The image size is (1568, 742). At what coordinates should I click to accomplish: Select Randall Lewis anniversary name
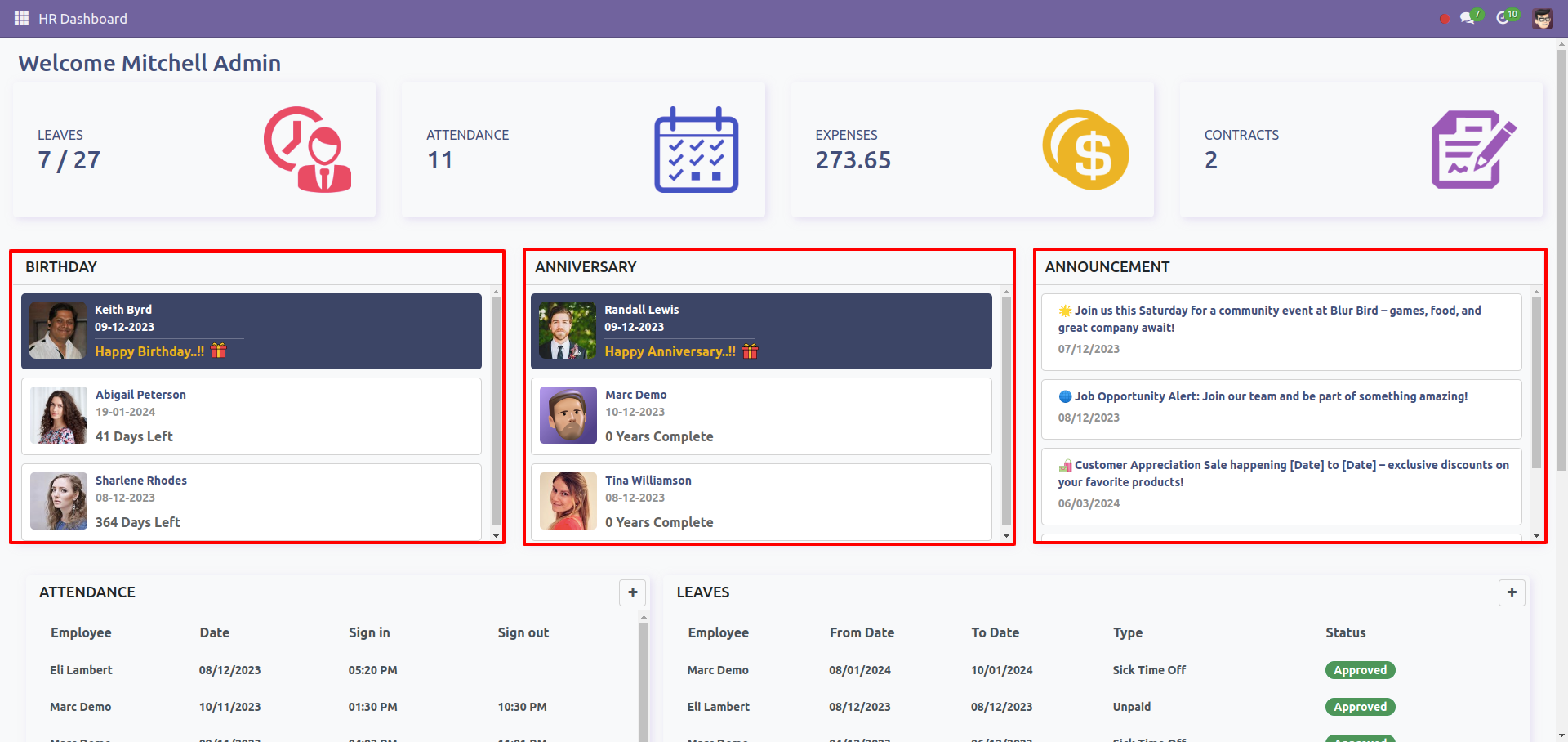642,310
